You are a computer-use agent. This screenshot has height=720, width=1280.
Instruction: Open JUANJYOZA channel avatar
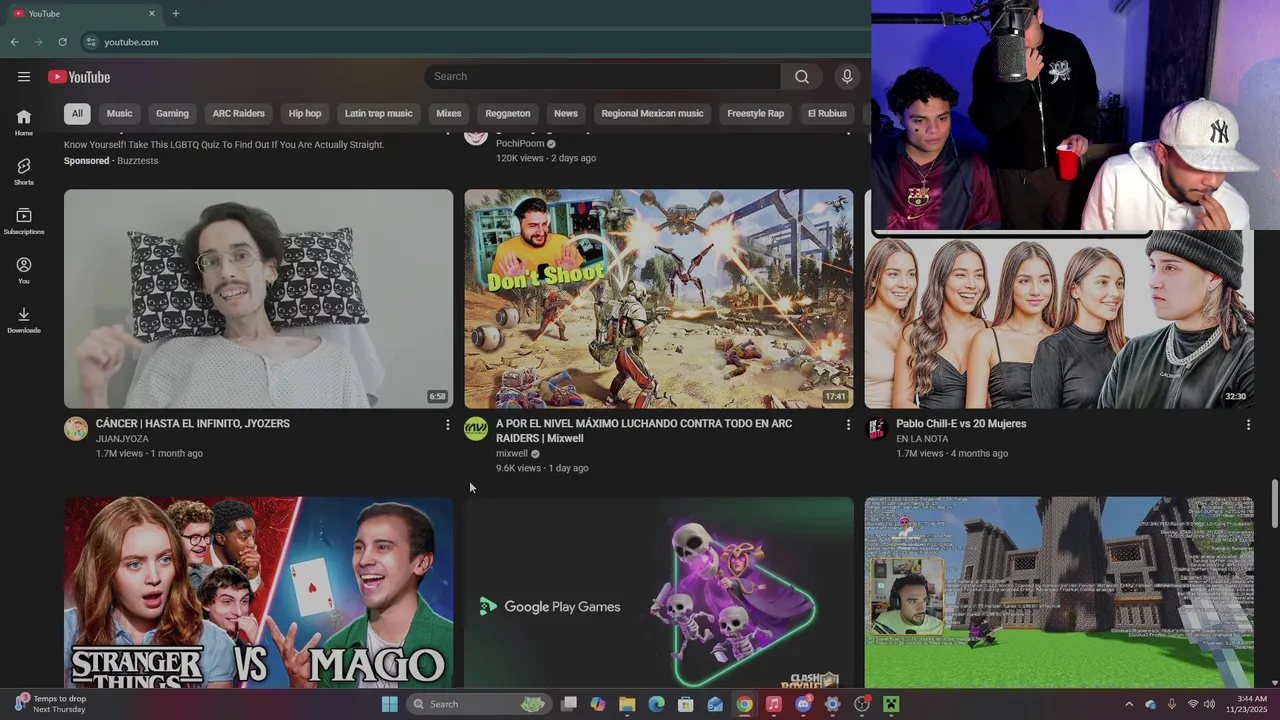[76, 429]
